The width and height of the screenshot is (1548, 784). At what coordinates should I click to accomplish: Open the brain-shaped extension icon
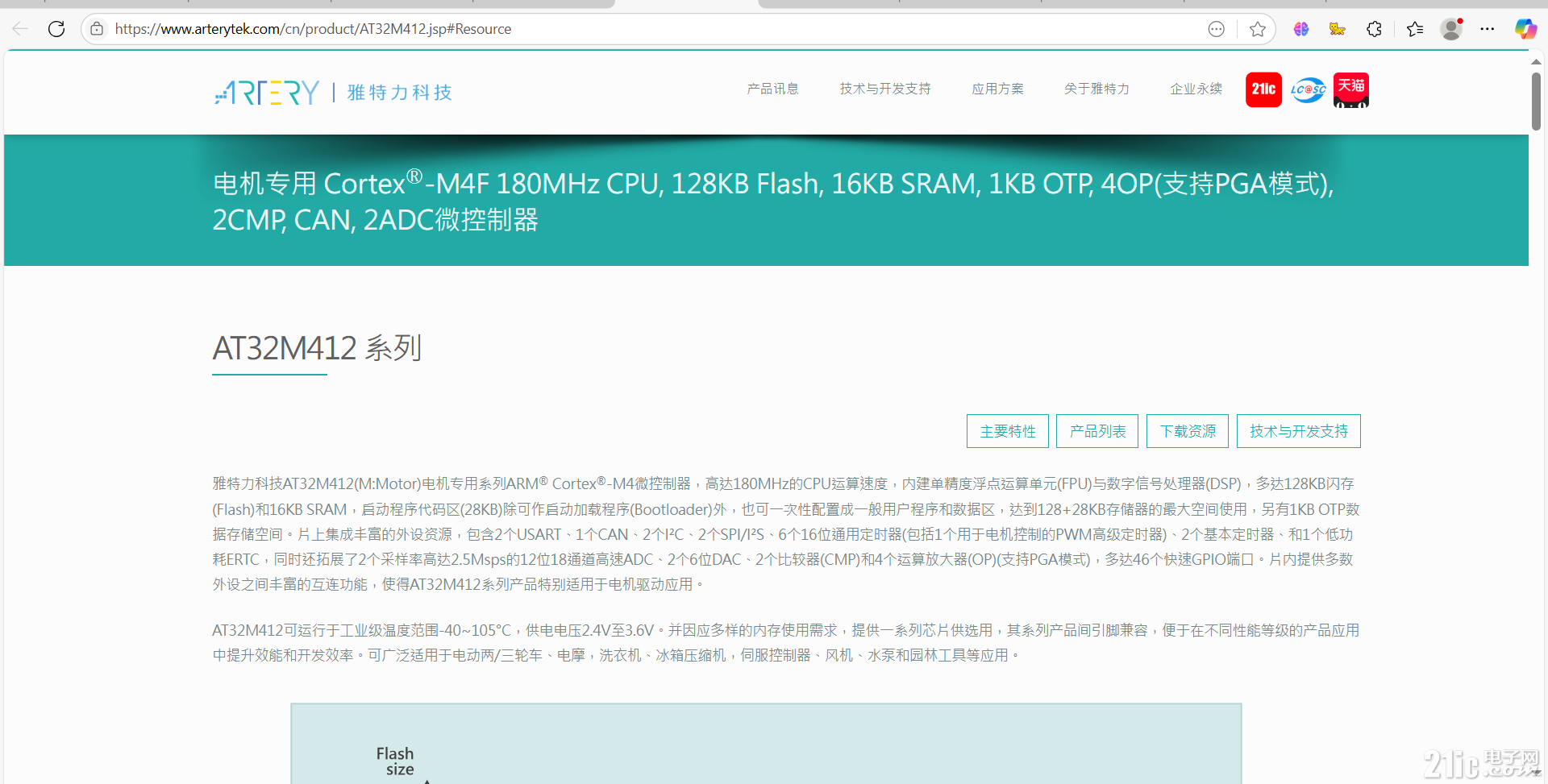click(1301, 29)
